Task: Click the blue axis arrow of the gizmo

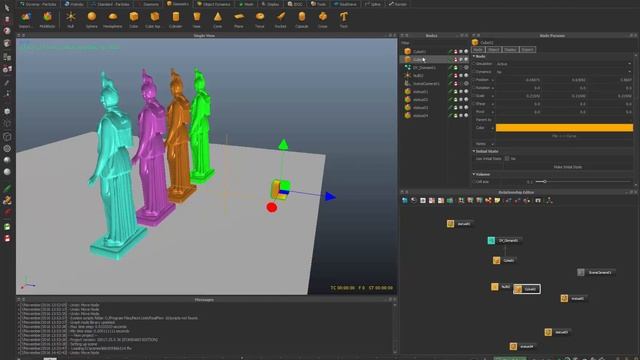Action: pyautogui.click(x=330, y=197)
